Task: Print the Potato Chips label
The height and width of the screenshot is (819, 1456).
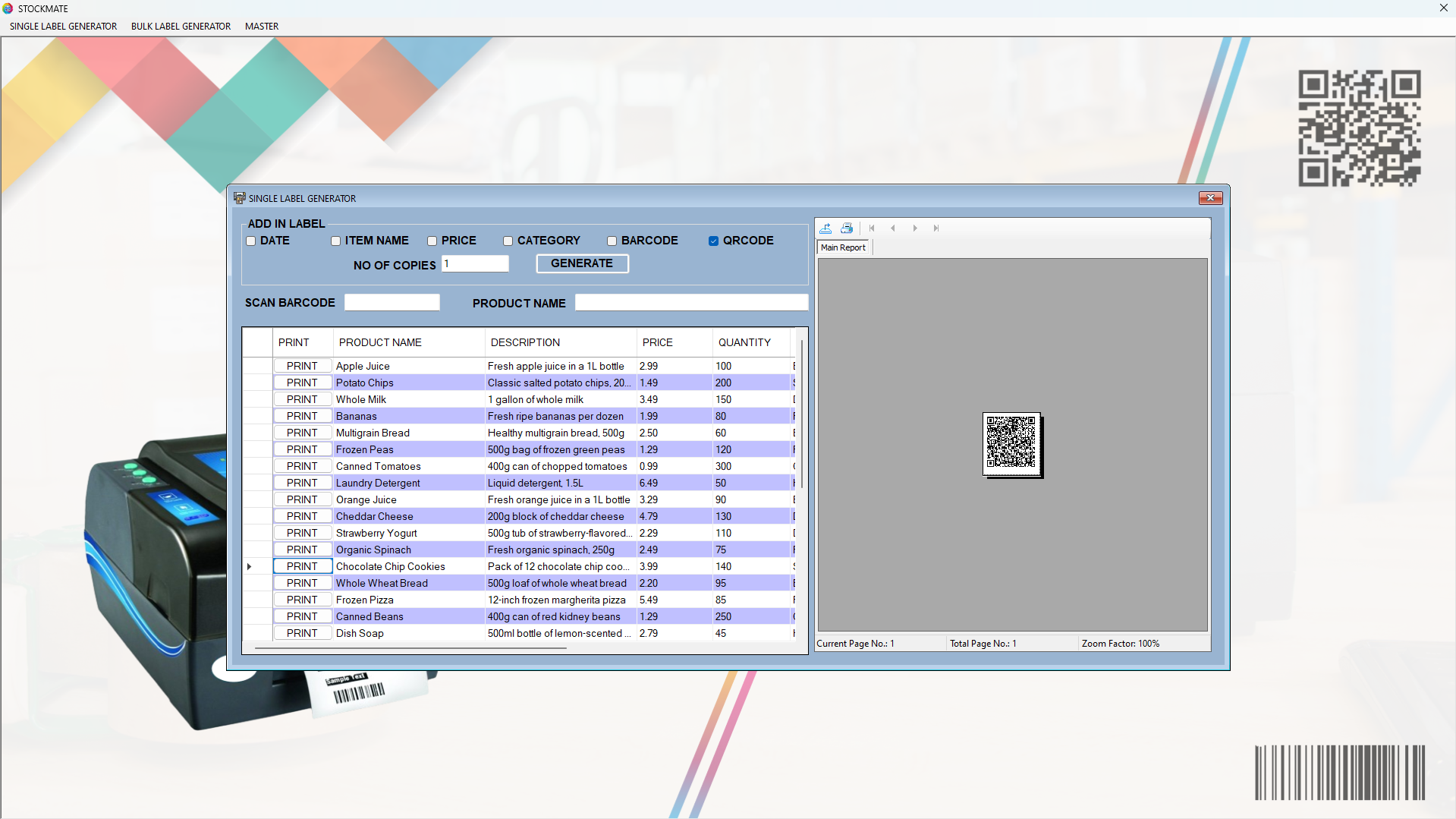Action: click(x=302, y=383)
